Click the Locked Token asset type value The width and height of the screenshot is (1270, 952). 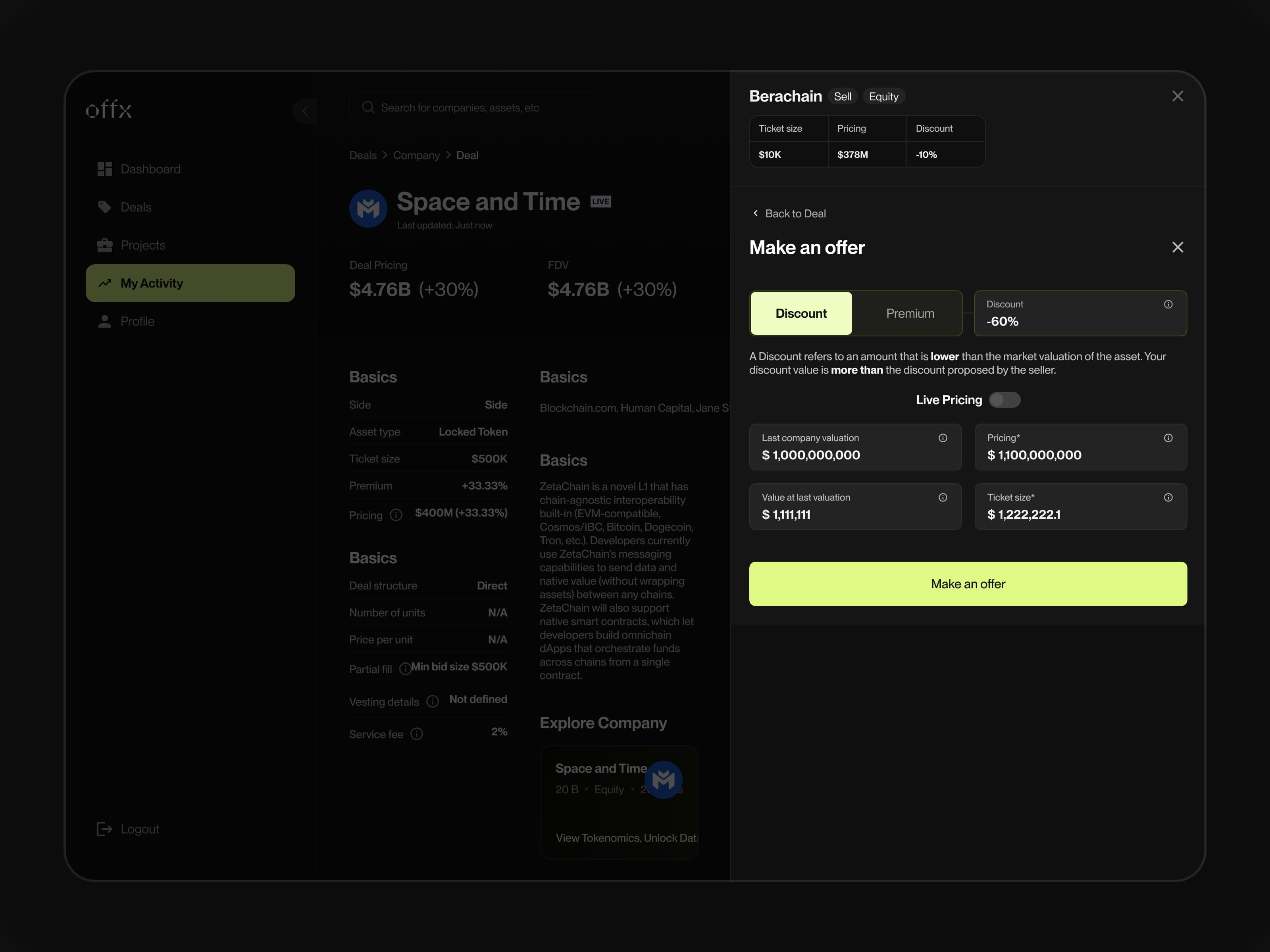coord(473,432)
